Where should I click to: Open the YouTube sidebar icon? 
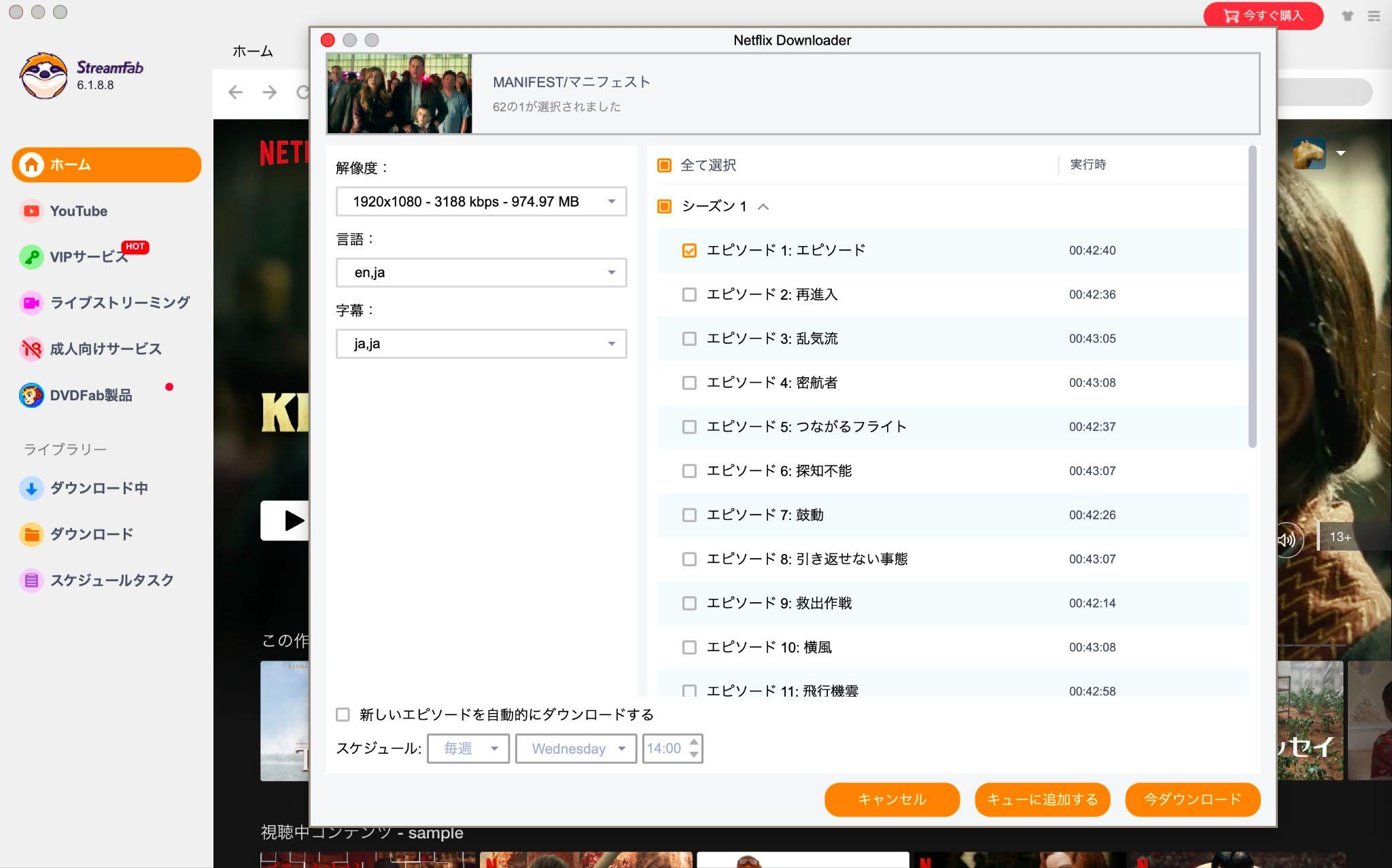point(31,211)
